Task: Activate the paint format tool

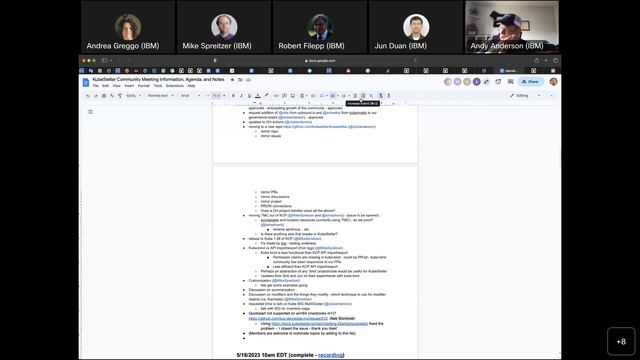Action: coord(120,96)
